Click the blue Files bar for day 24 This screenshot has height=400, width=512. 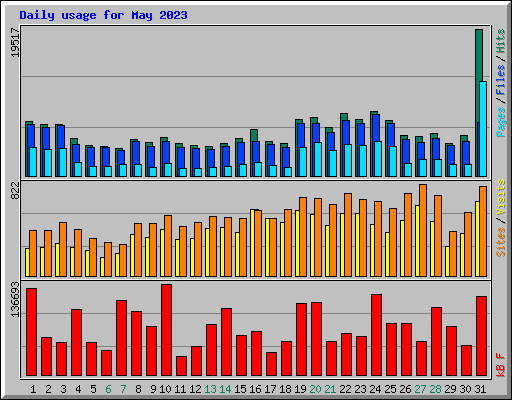(x=376, y=128)
